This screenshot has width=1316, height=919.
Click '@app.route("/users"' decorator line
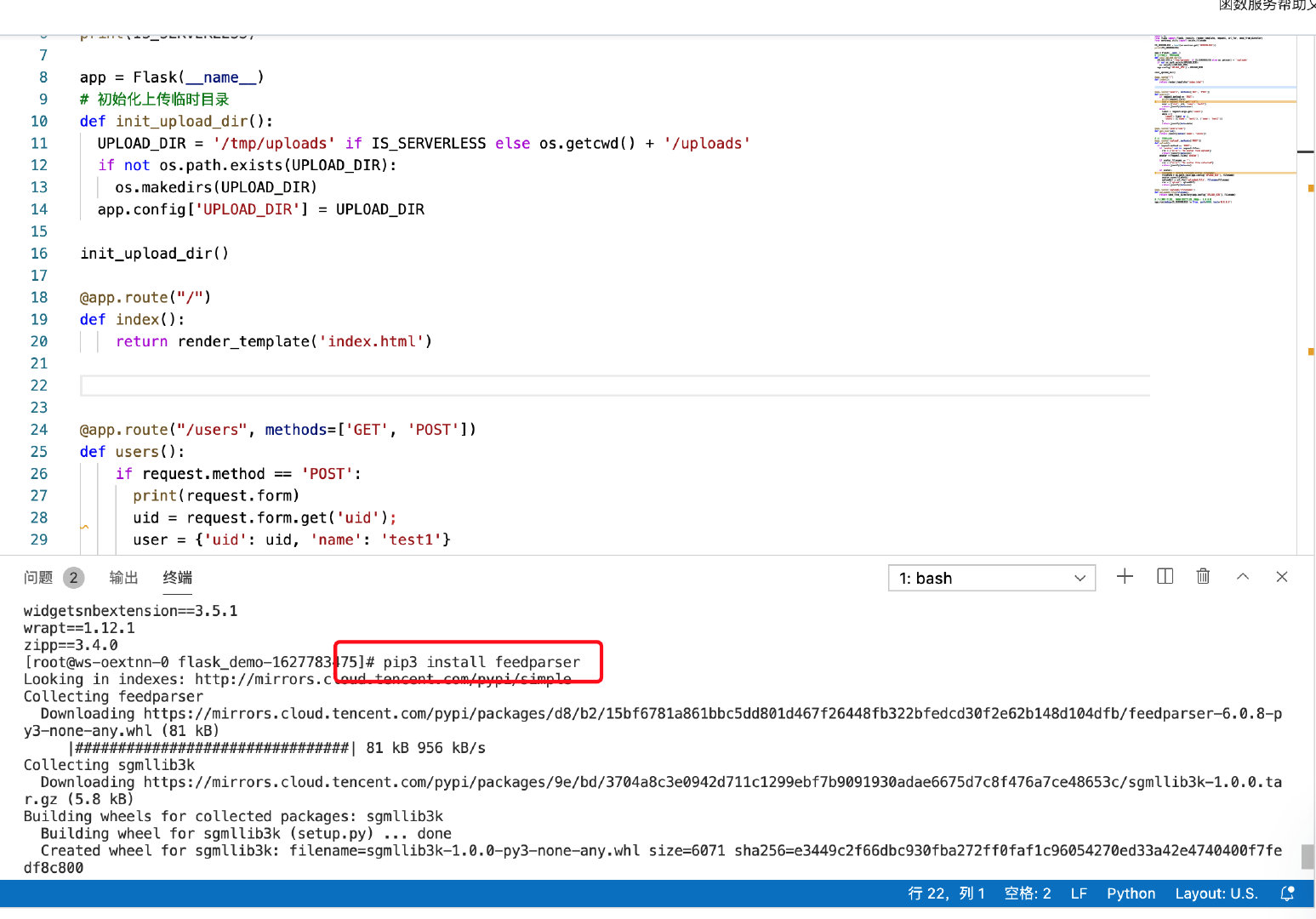pos(278,430)
